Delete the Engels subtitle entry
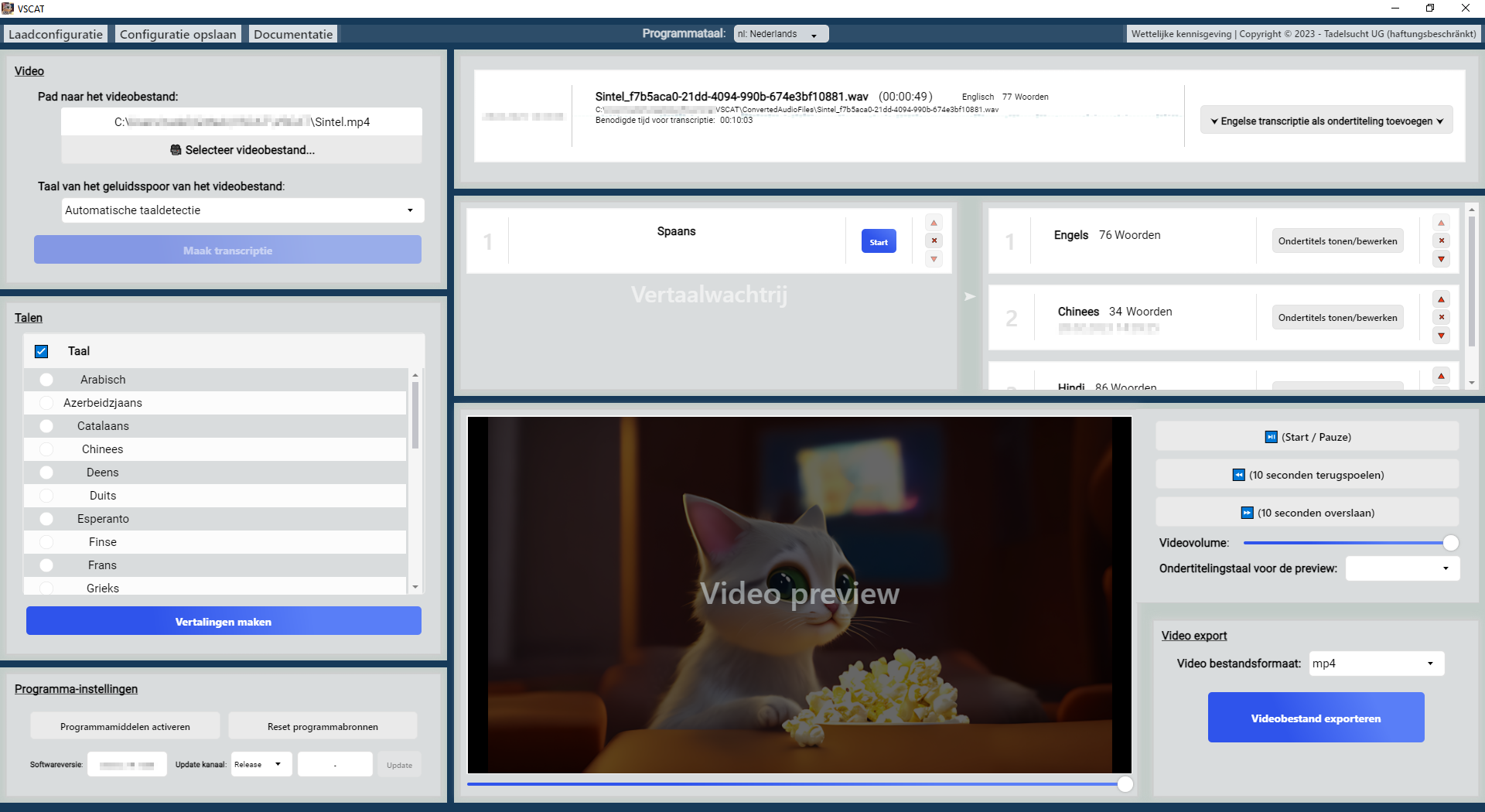 [x=1441, y=241]
